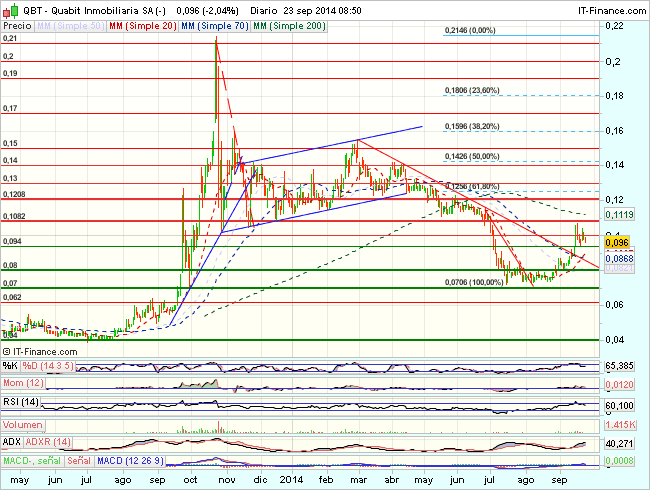Click the © IT-Finance.com copyright text
The image size is (650, 490).
pyautogui.click(x=40, y=352)
